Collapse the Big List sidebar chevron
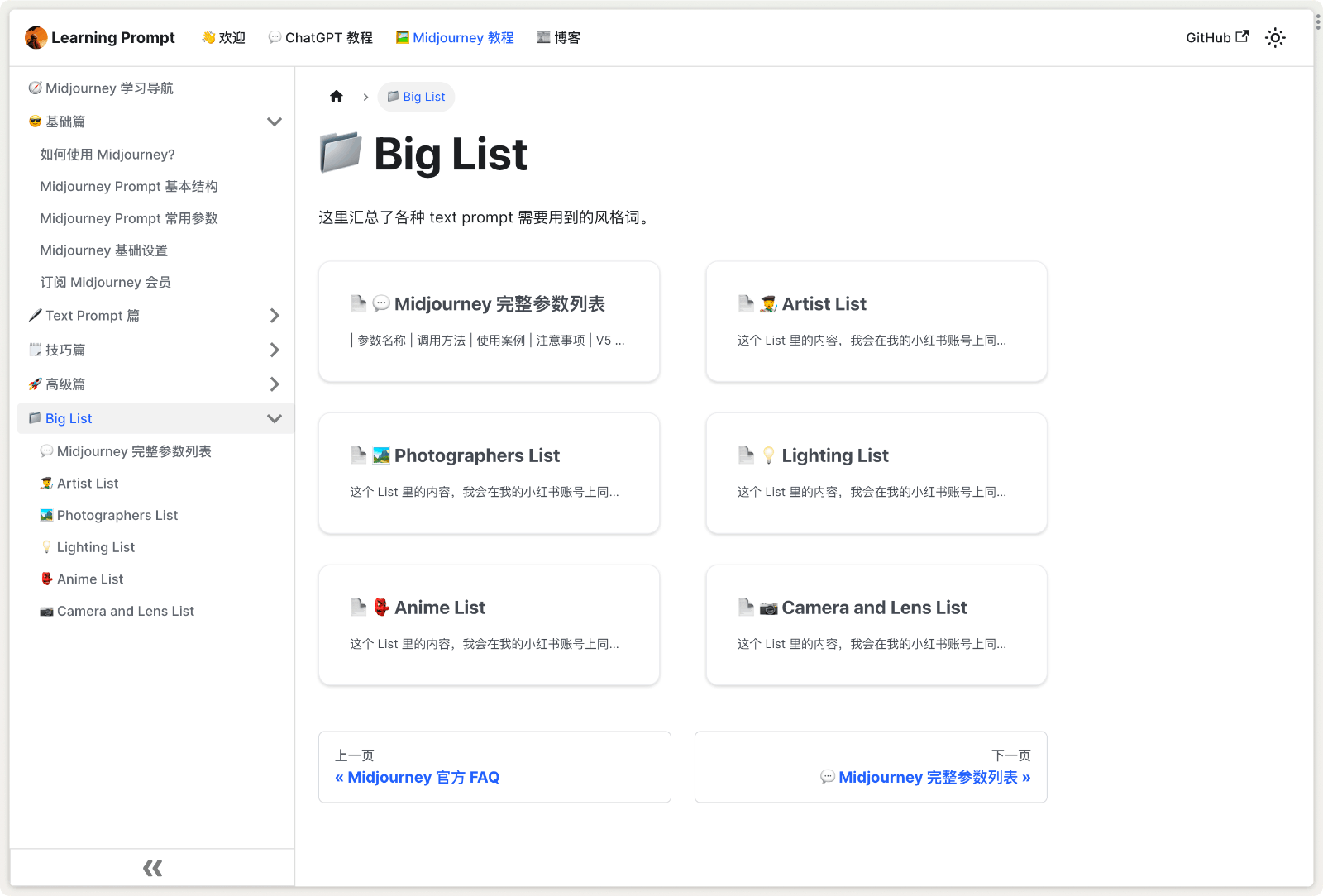 (x=275, y=418)
